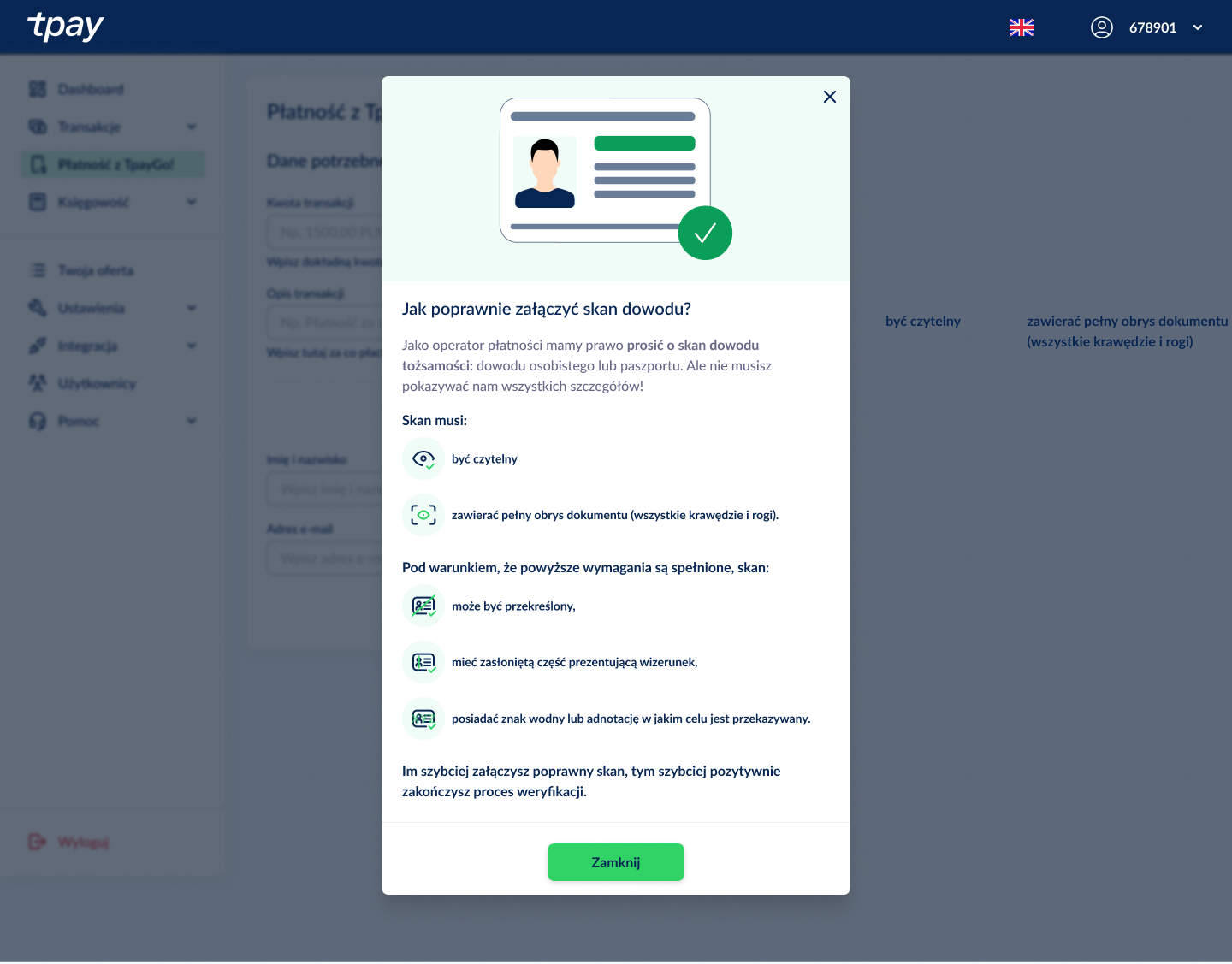1232x964 pixels.
Task: Click the crossed ID icon beside 'przekreślony'
Action: (423, 606)
